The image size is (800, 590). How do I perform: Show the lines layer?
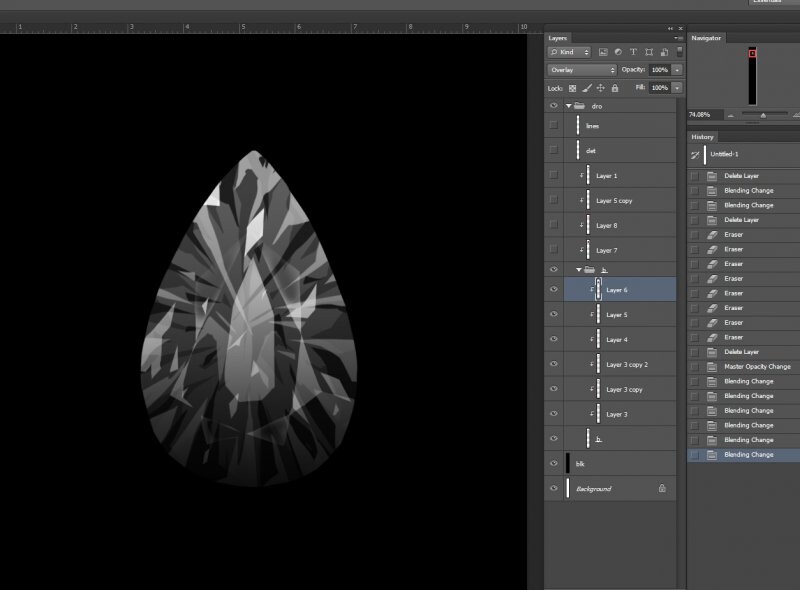pos(554,126)
